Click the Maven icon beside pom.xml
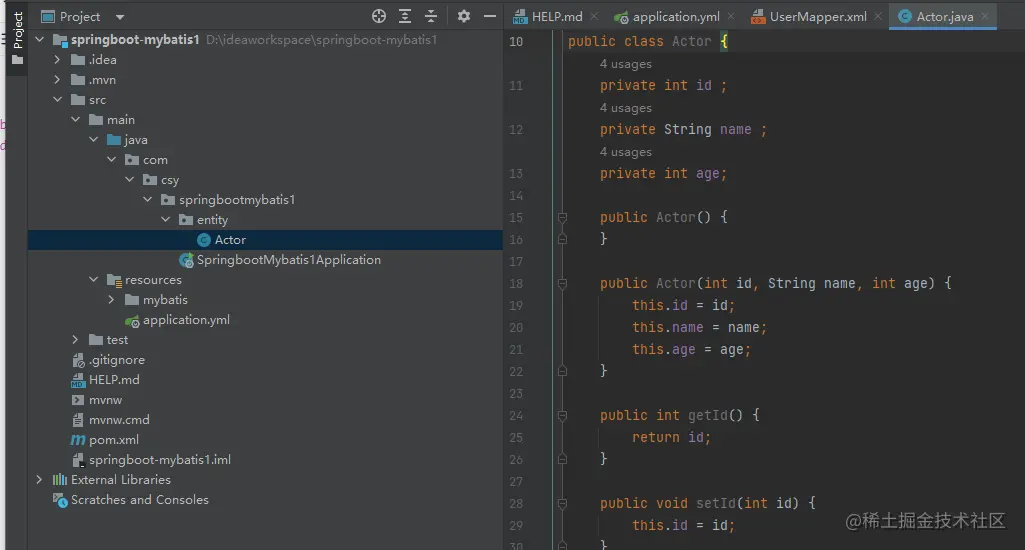1025x550 pixels. point(78,440)
